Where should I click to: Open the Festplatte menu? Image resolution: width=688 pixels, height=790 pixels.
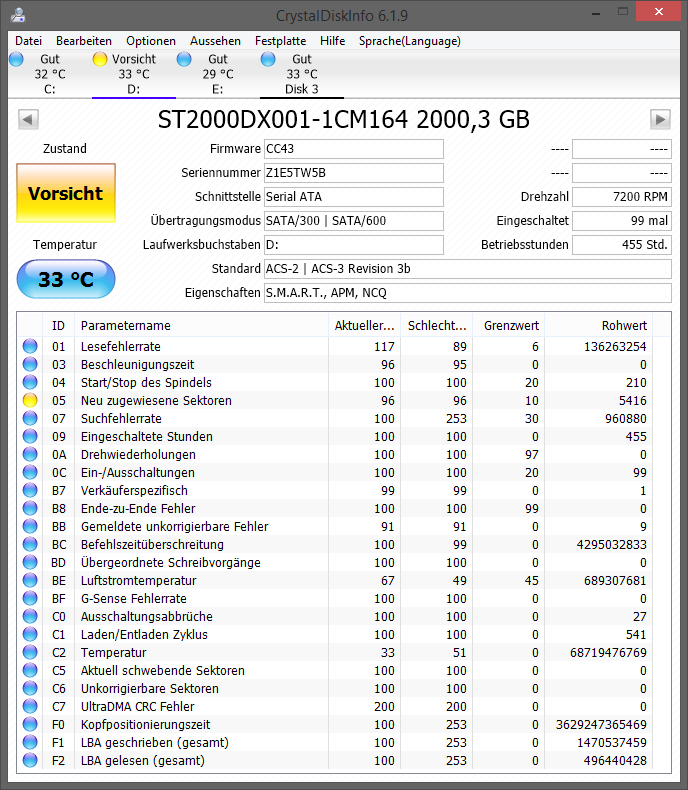coord(280,41)
